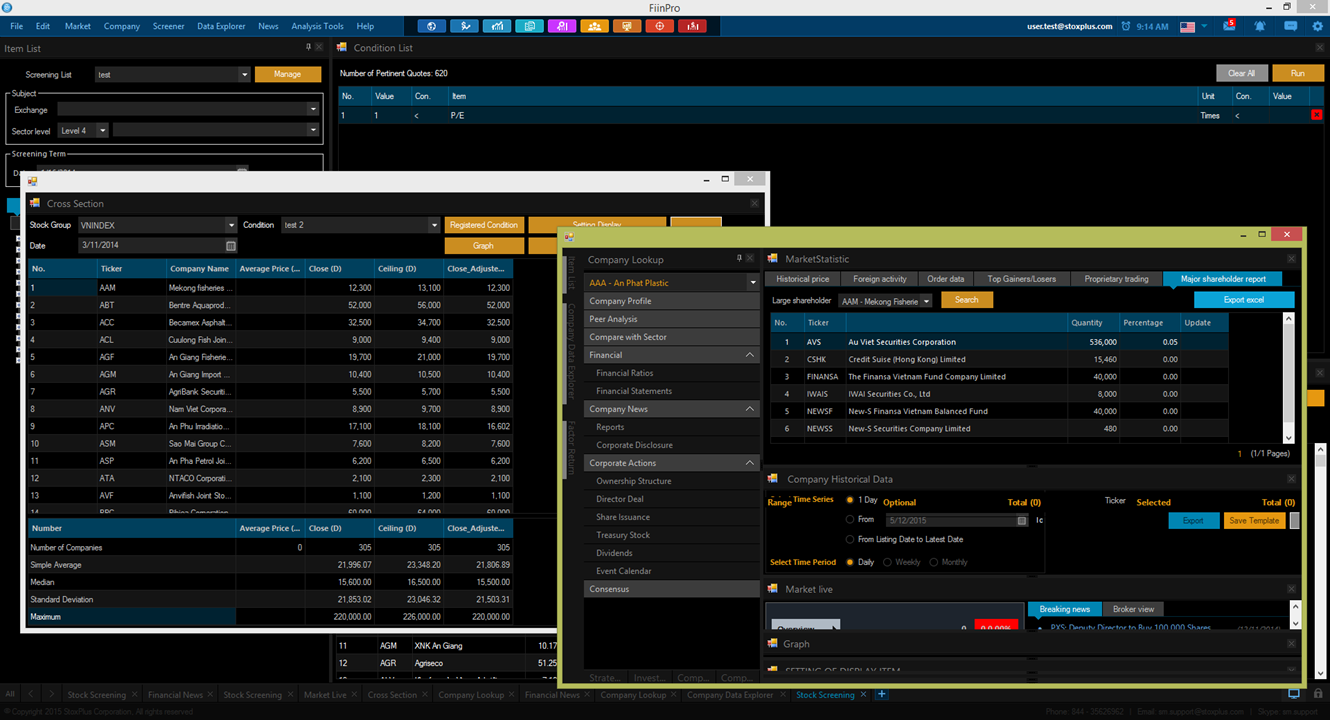Click the teal newspaper toolbar icon
1330x720 pixels.
coord(529,26)
